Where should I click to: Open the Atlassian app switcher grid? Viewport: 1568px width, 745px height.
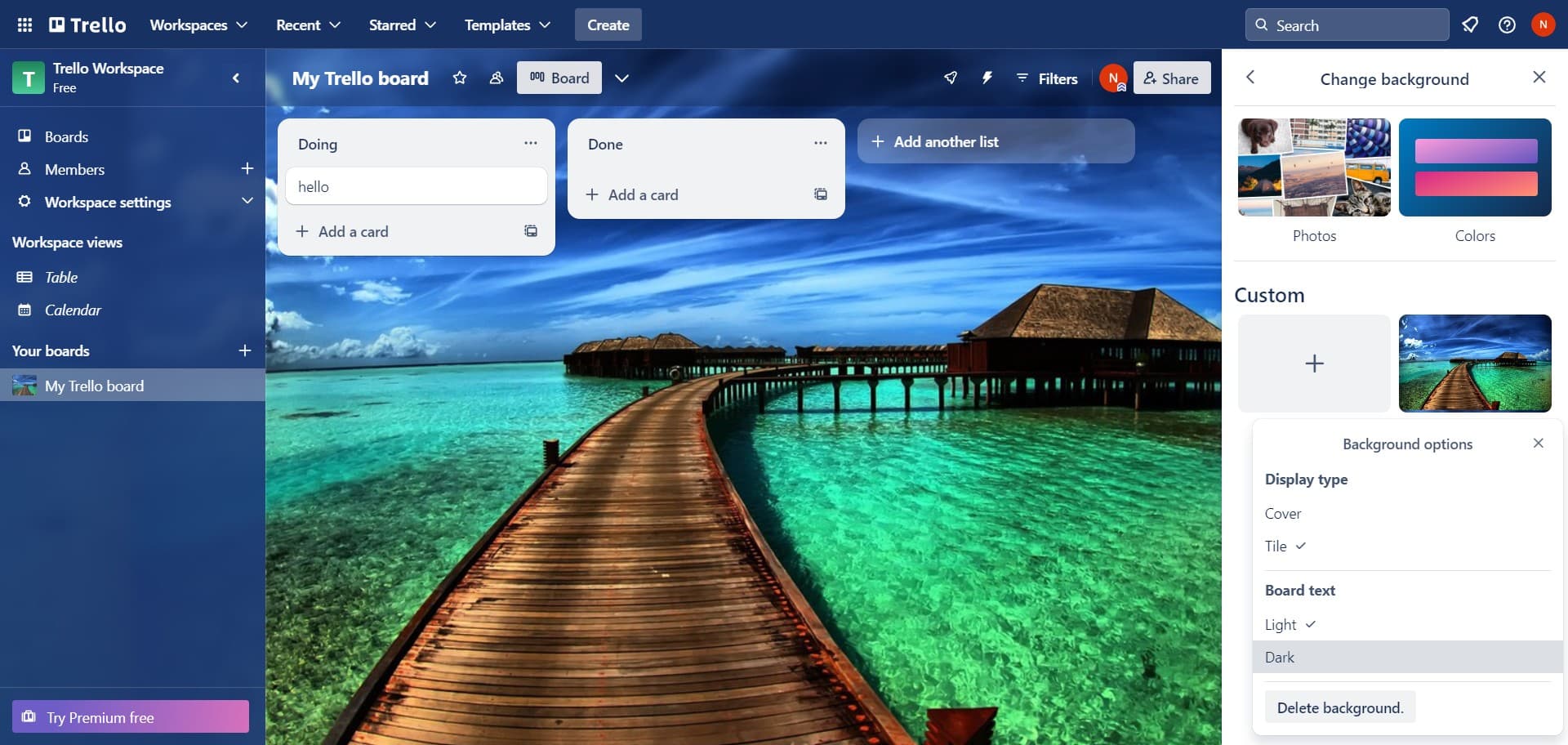[24, 25]
